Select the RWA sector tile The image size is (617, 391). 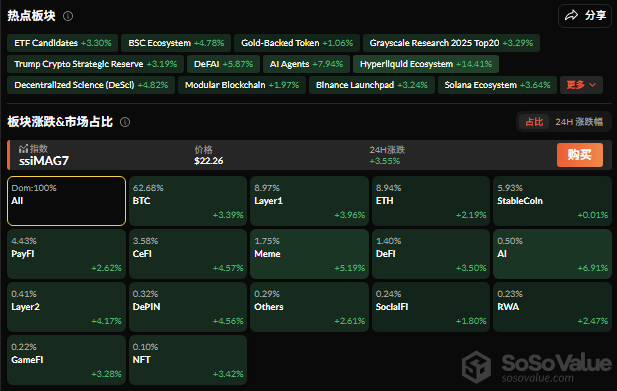coord(552,307)
